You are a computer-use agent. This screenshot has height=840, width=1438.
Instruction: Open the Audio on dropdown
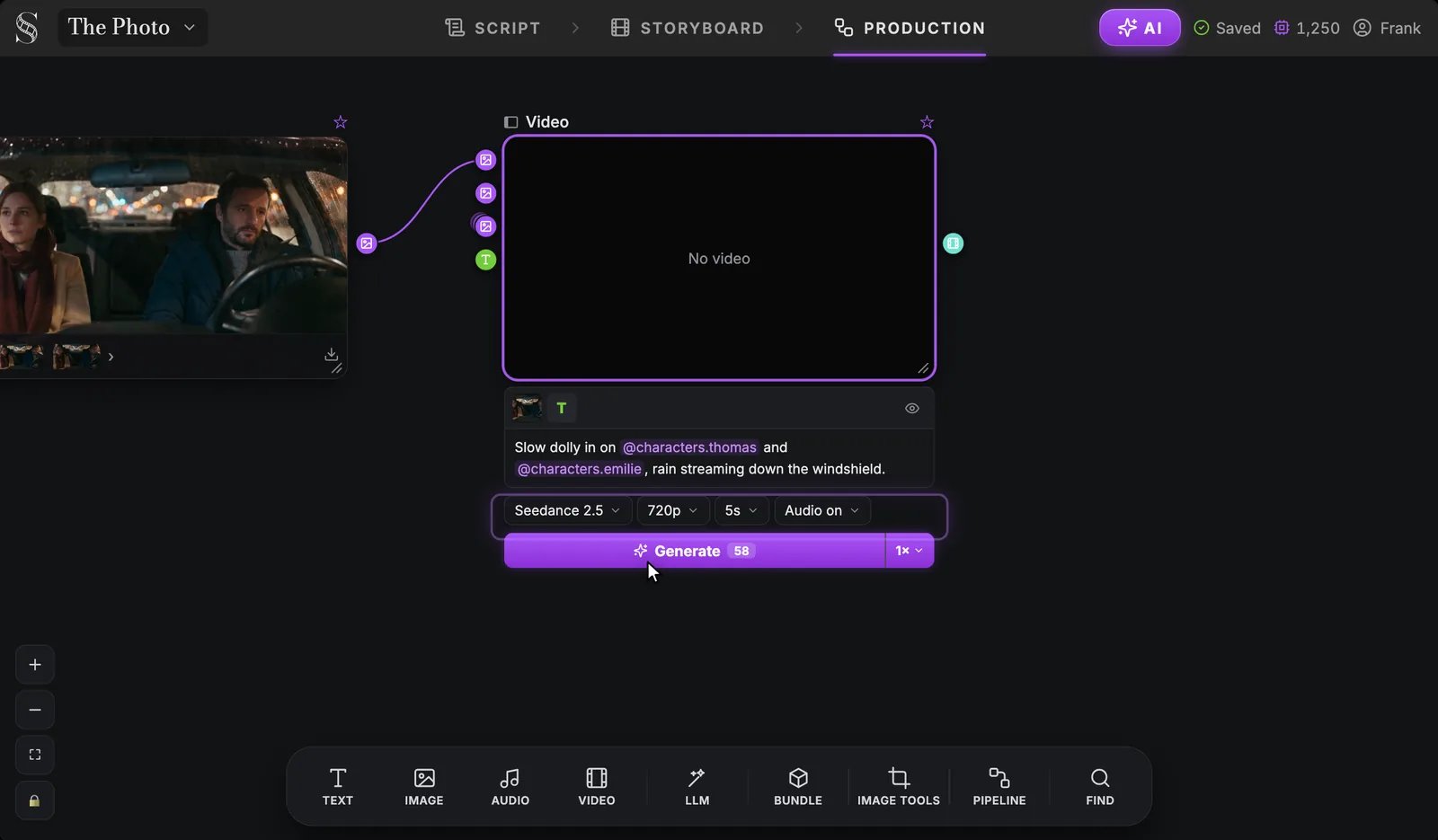822,510
